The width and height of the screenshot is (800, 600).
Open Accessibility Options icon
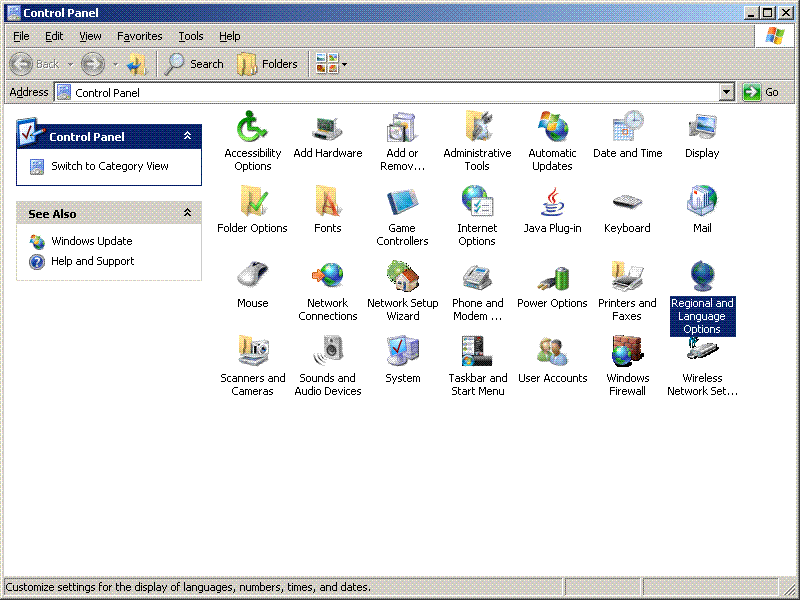[x=253, y=127]
